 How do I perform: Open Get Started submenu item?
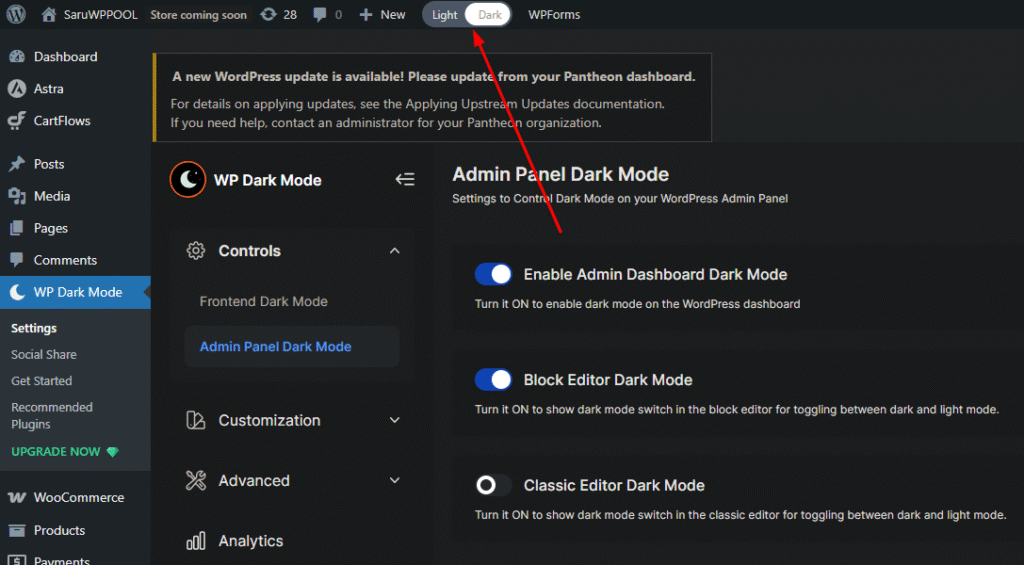click(x=42, y=380)
